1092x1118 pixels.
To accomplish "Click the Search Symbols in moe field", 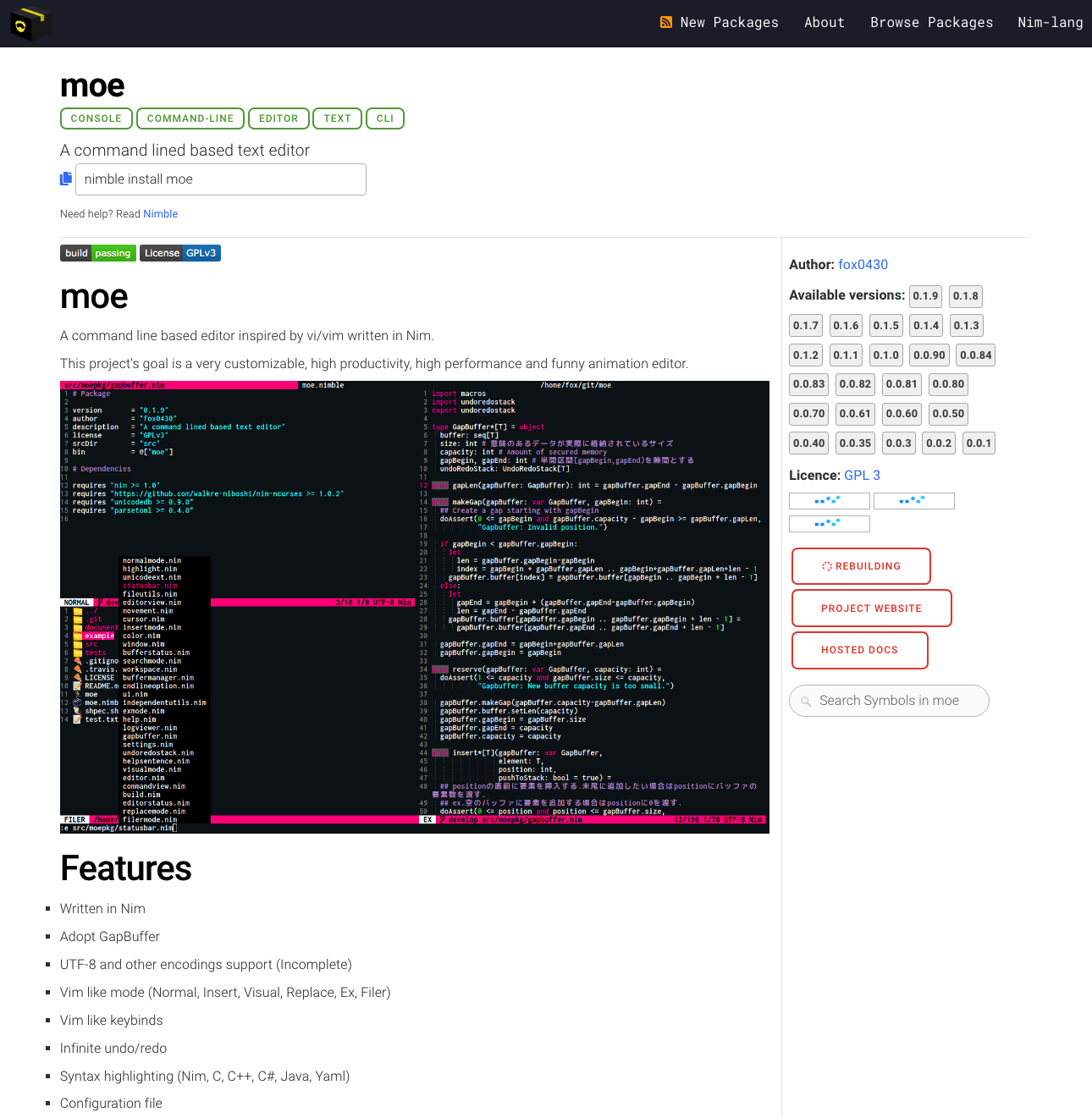I will 889,701.
